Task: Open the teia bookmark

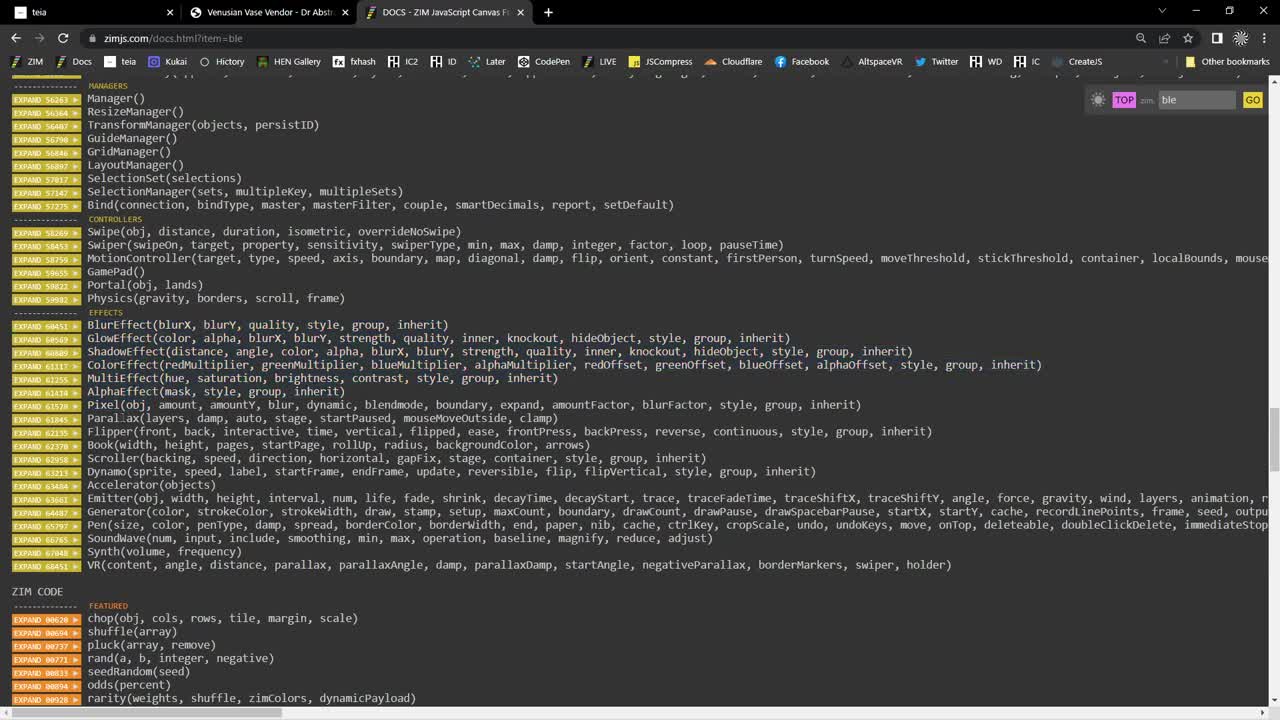Action: (120, 61)
